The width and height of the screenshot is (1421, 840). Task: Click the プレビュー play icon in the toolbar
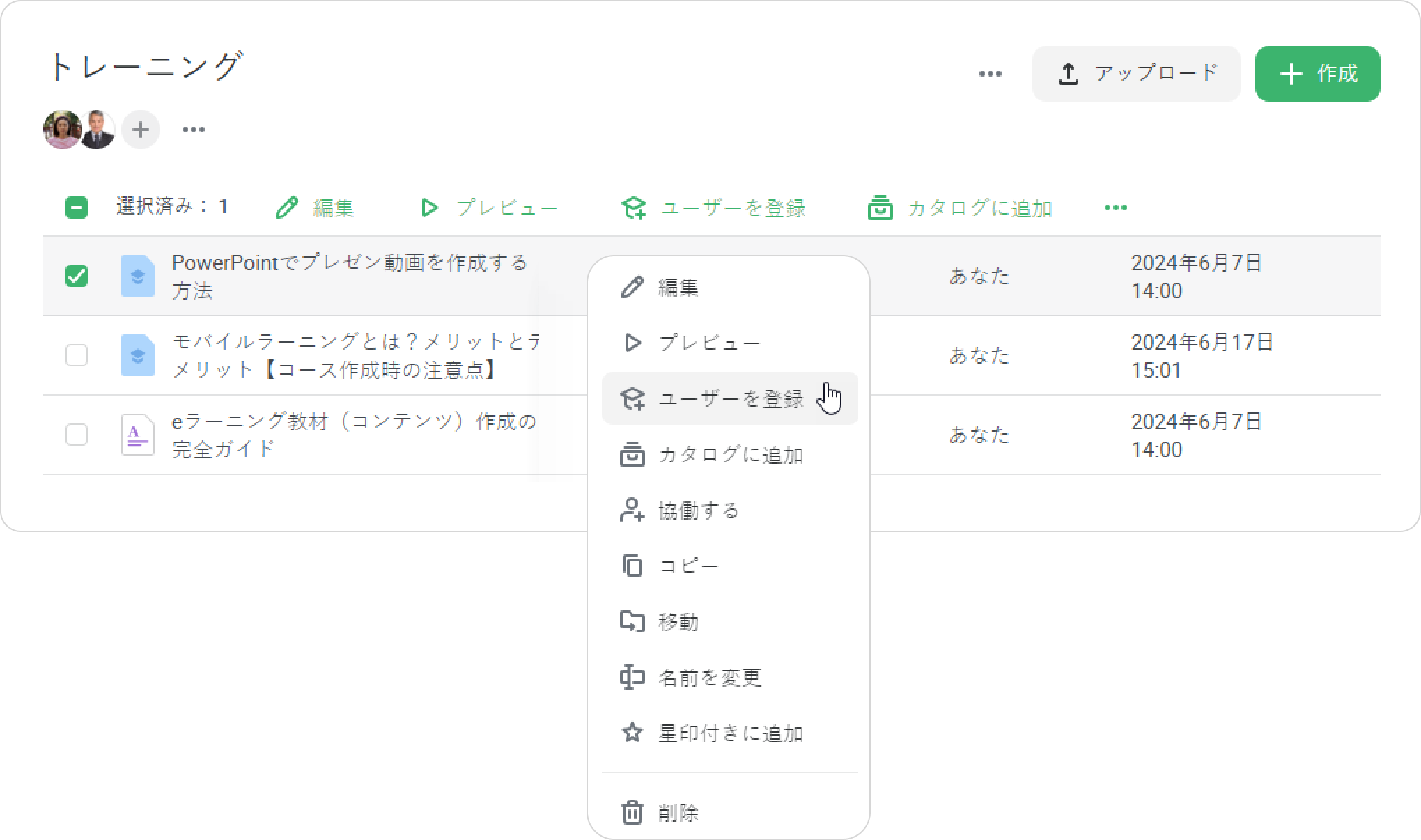[429, 208]
